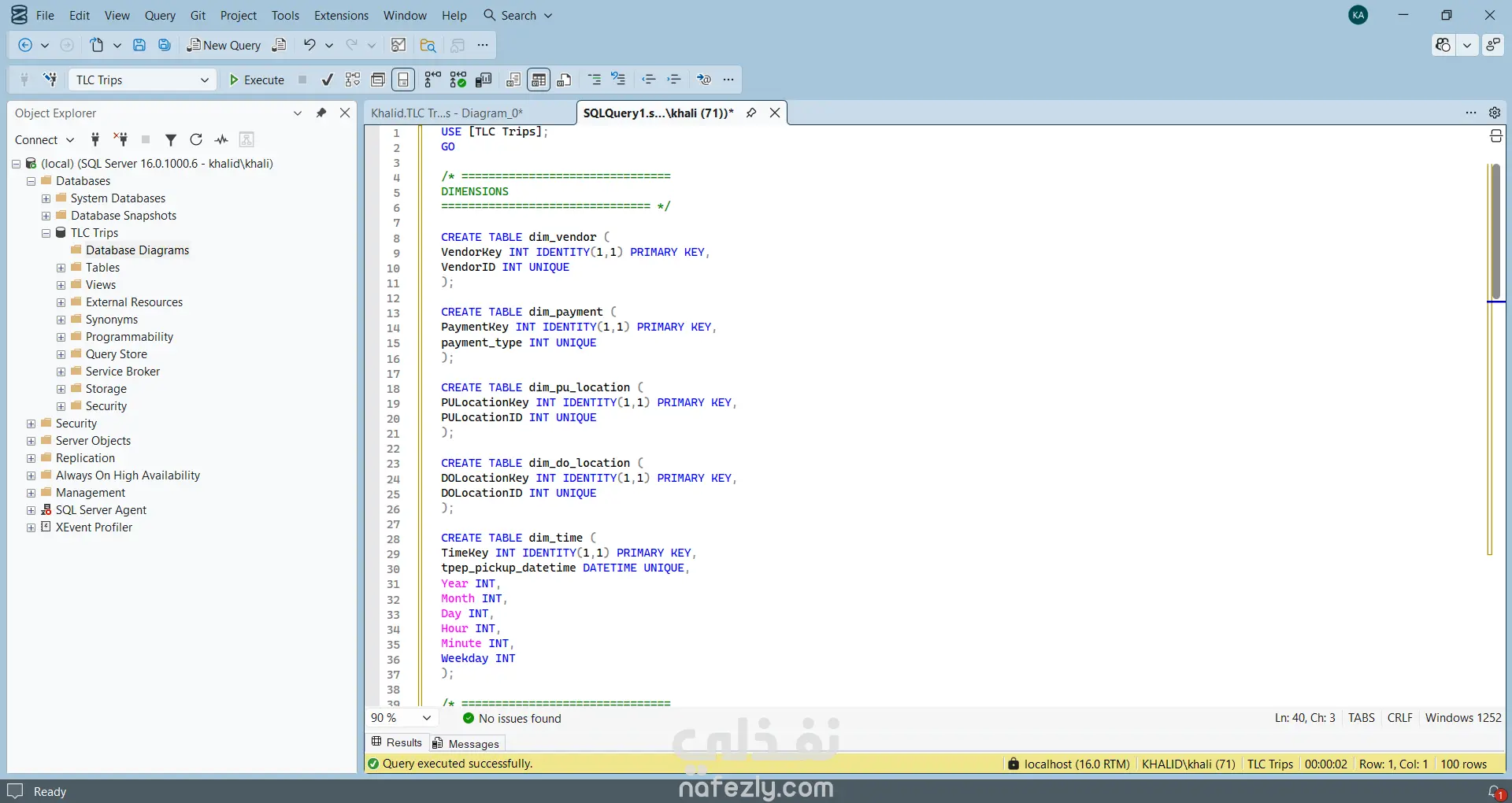The height and width of the screenshot is (803, 1512).
Task: Click the editor vertical scrollbar thumb
Action: pos(1495,232)
